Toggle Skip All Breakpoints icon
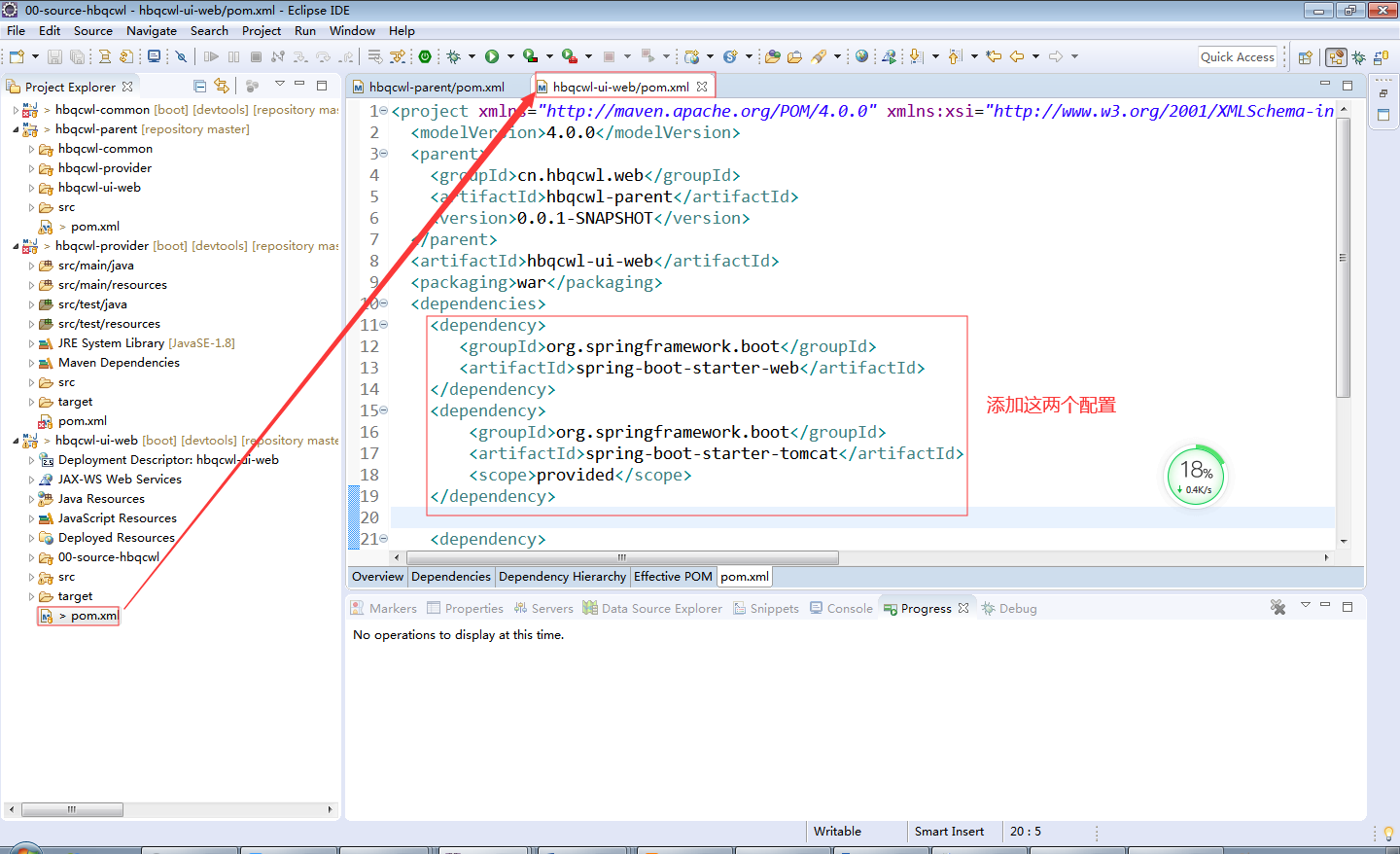Viewport: 1400px width, 854px height. [181, 56]
